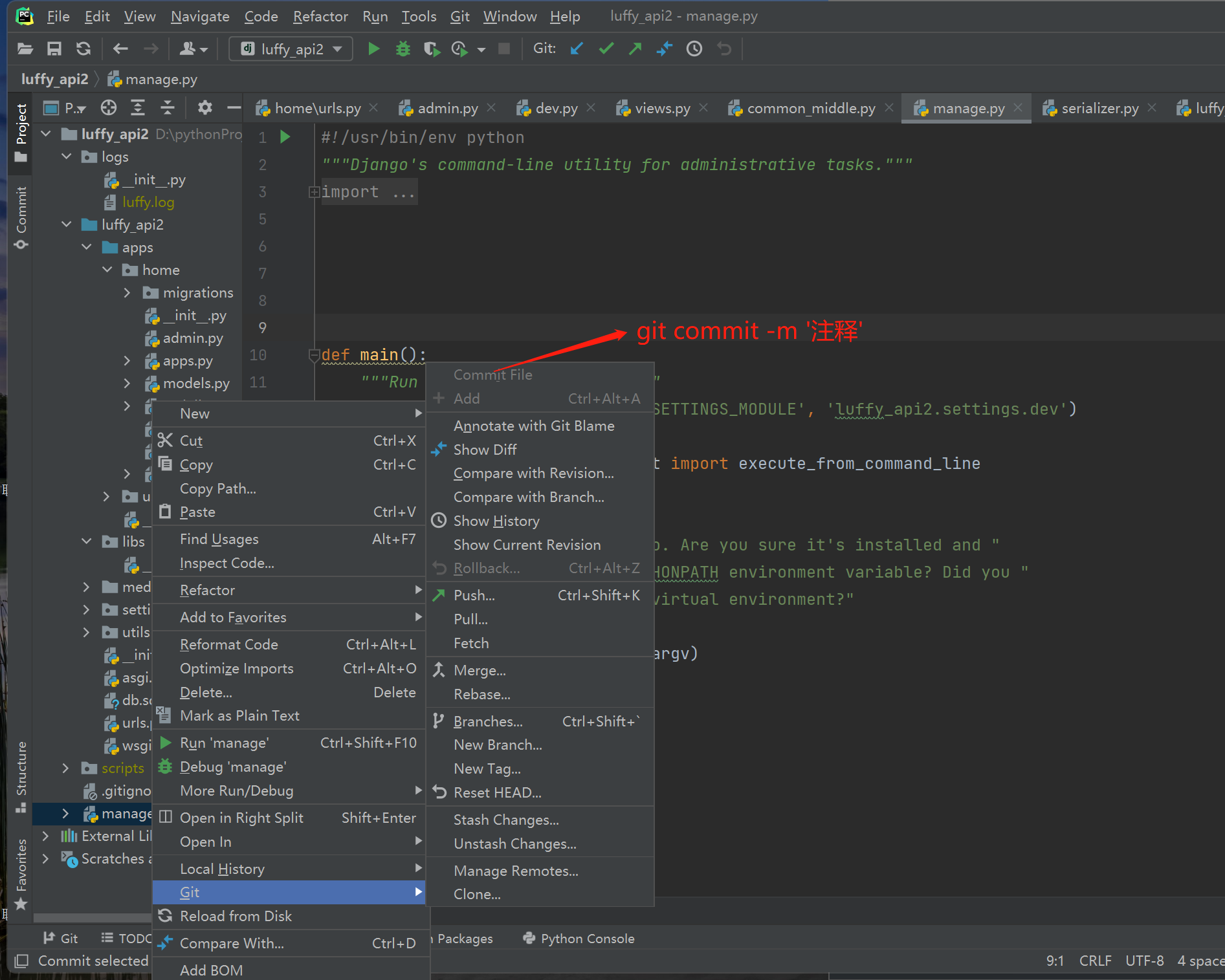Click the Git Commit checkmark icon

coord(606,49)
